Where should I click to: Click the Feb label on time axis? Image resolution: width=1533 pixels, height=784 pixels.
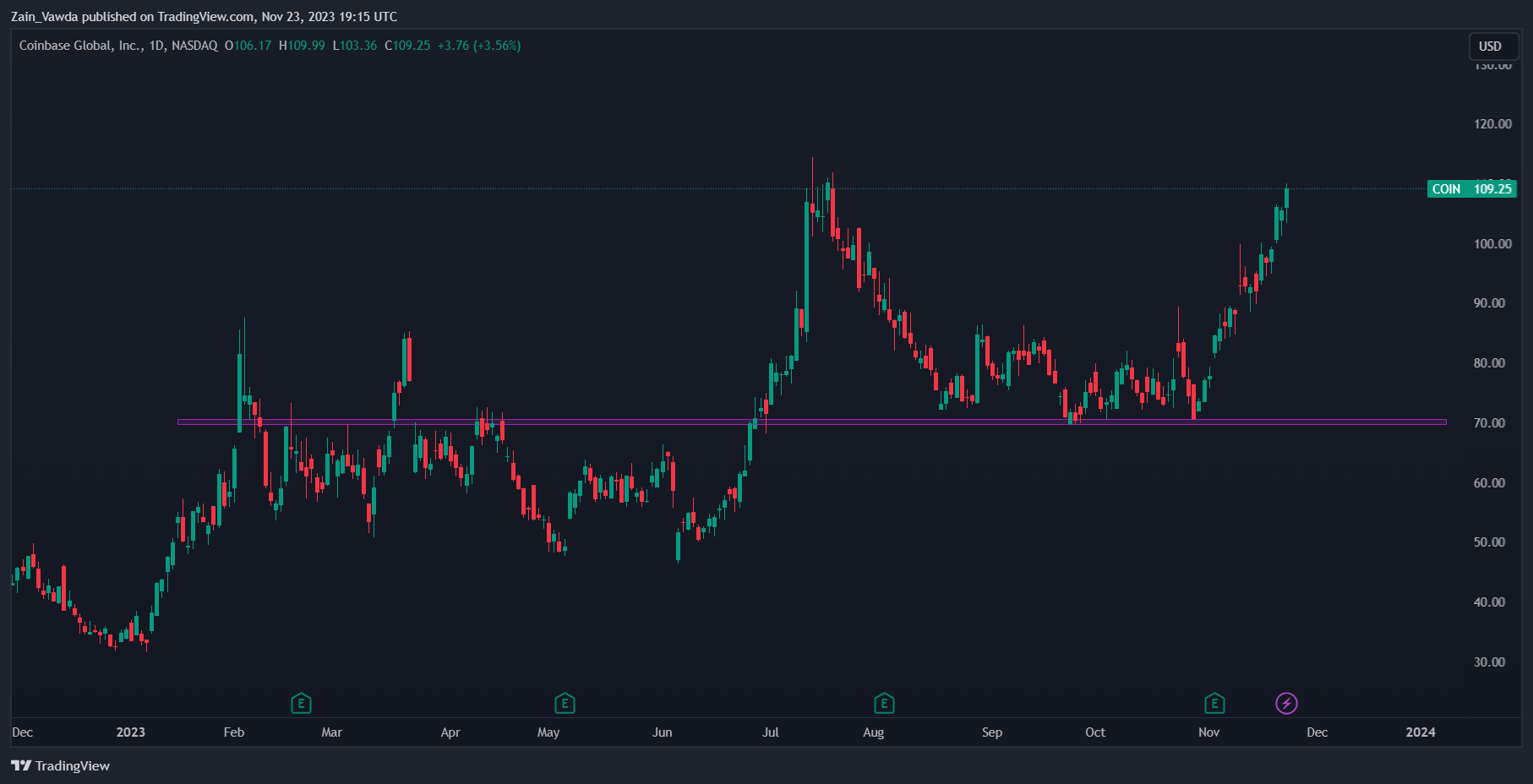click(x=234, y=732)
